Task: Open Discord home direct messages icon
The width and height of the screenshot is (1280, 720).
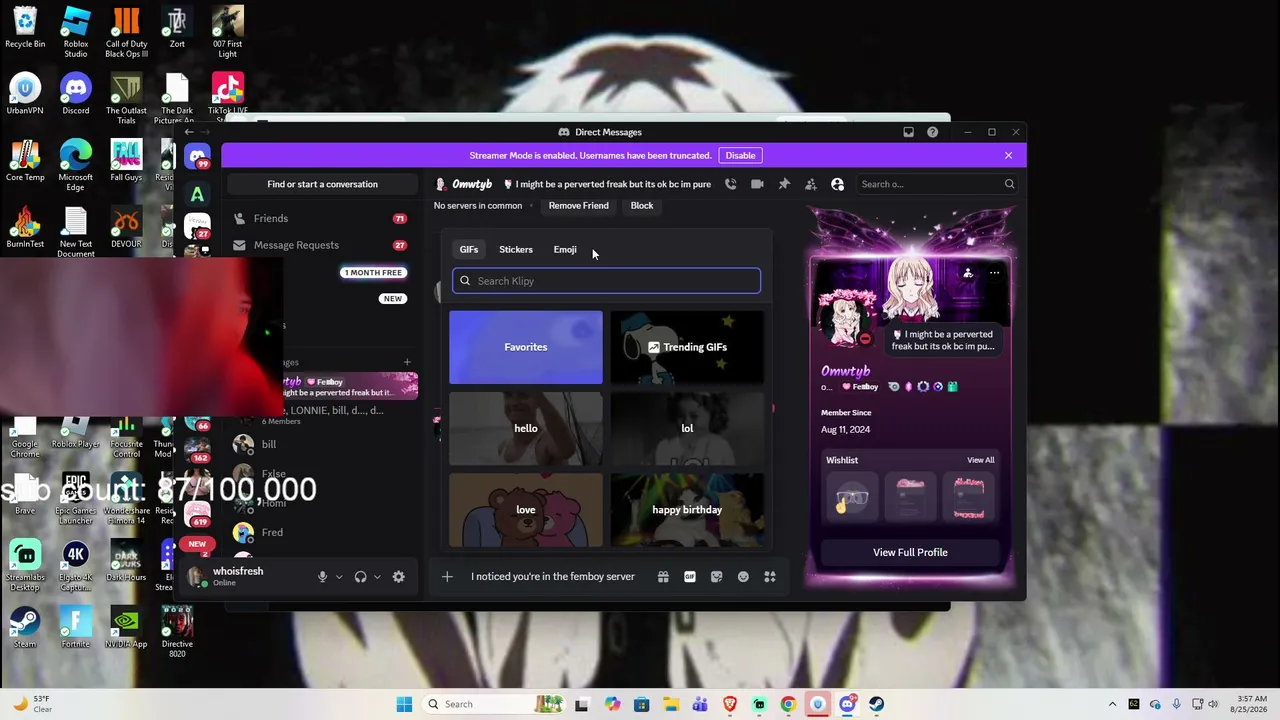Action: pos(197,157)
